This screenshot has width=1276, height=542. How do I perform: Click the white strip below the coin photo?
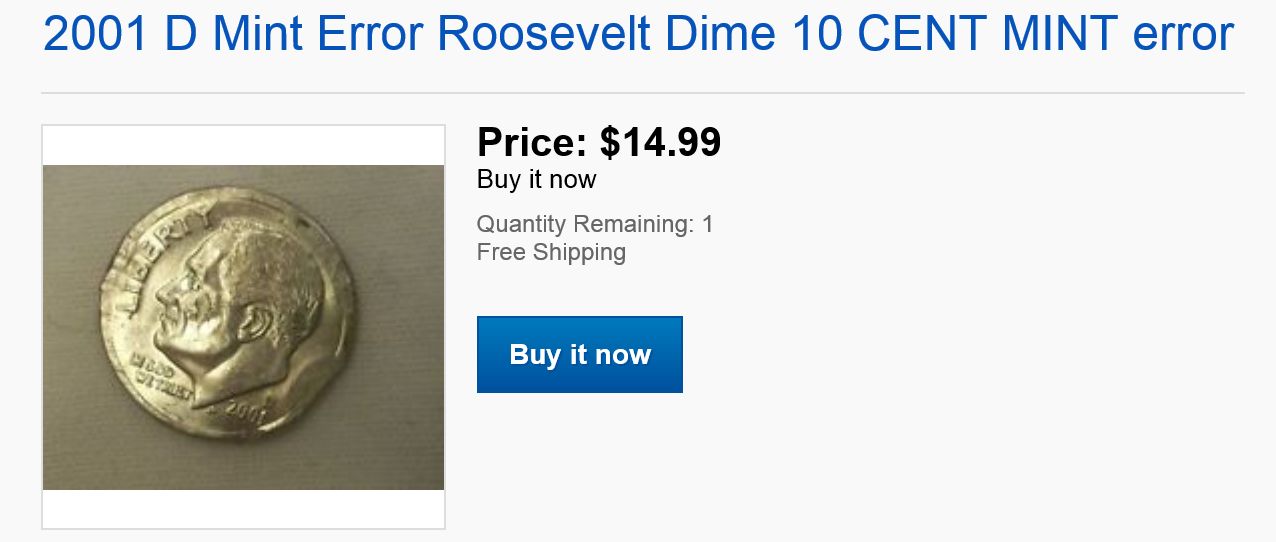coord(243,508)
